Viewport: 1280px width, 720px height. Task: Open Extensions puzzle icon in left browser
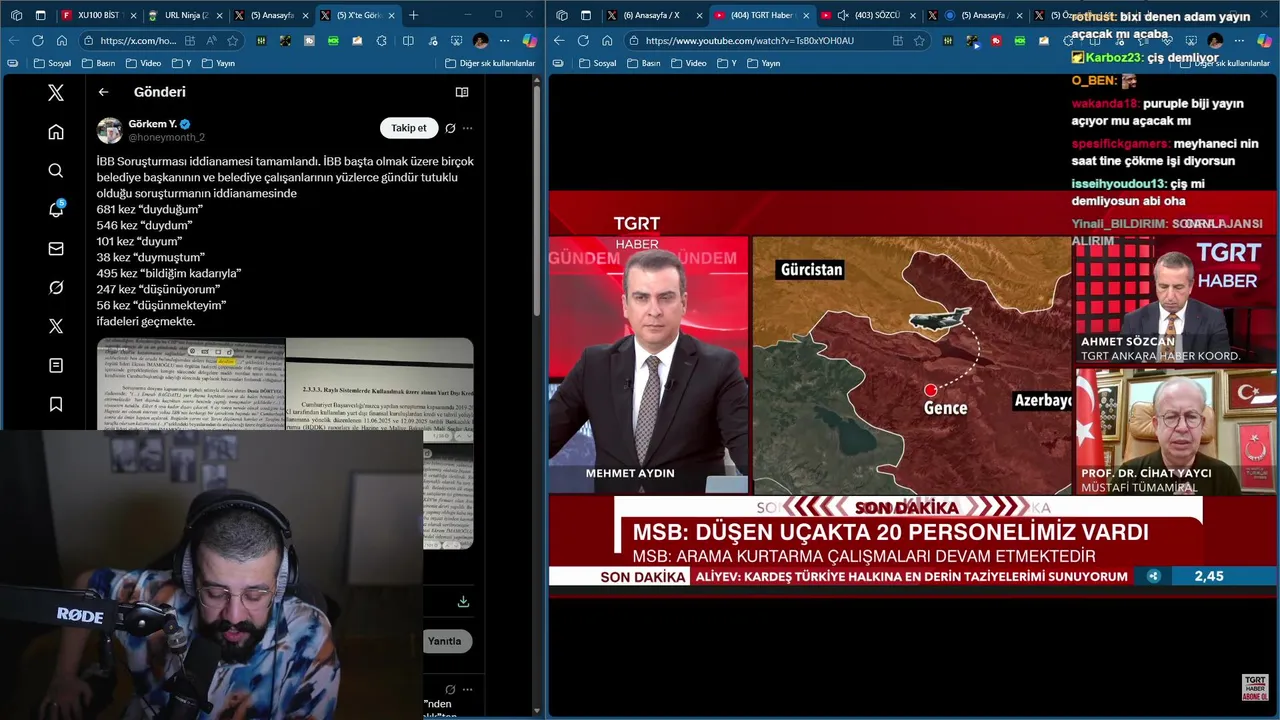[381, 41]
